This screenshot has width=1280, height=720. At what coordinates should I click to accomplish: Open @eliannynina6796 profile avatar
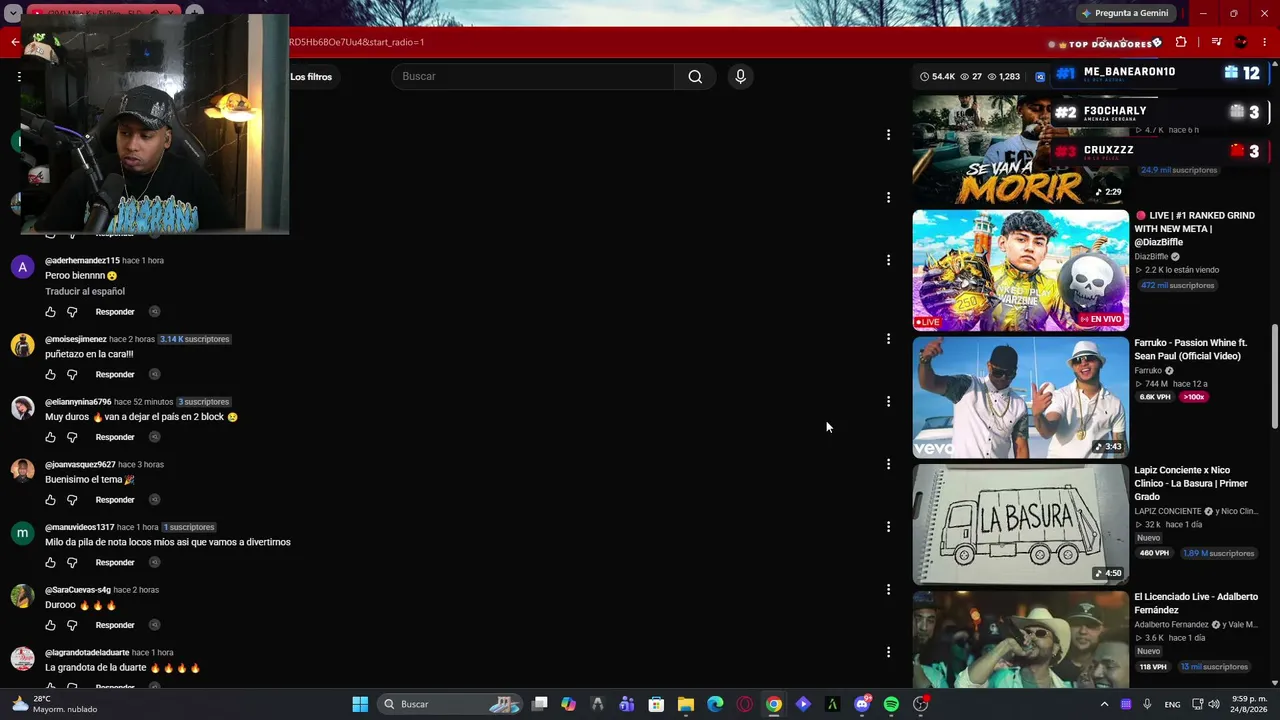click(22, 409)
